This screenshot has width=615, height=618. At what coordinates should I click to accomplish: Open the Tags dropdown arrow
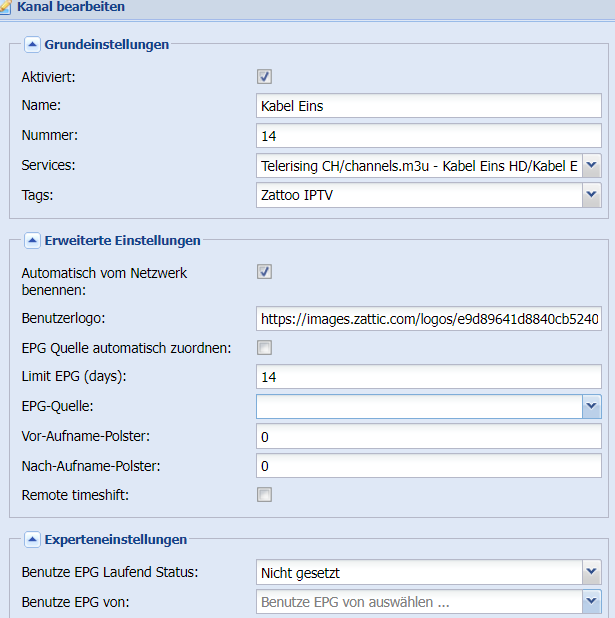[x=591, y=195]
